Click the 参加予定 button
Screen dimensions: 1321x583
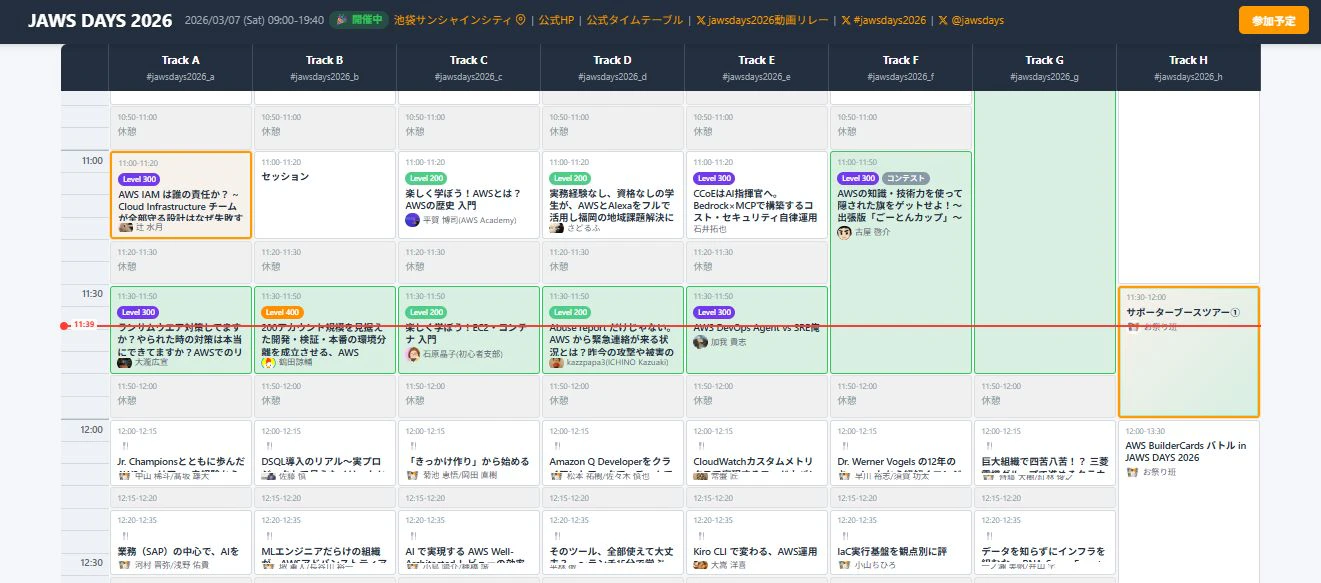[x=1273, y=20]
